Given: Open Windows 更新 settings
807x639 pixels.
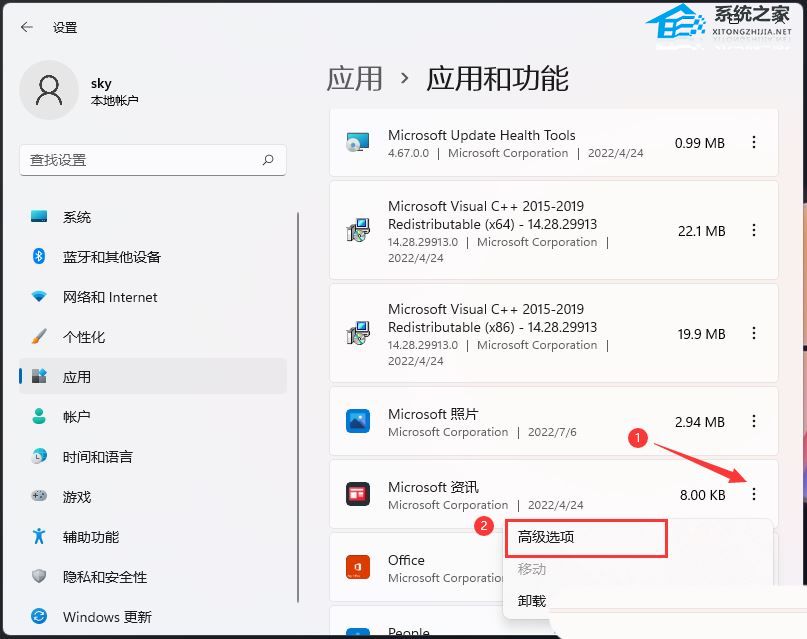Looking at the screenshot, I should pos(153,616).
